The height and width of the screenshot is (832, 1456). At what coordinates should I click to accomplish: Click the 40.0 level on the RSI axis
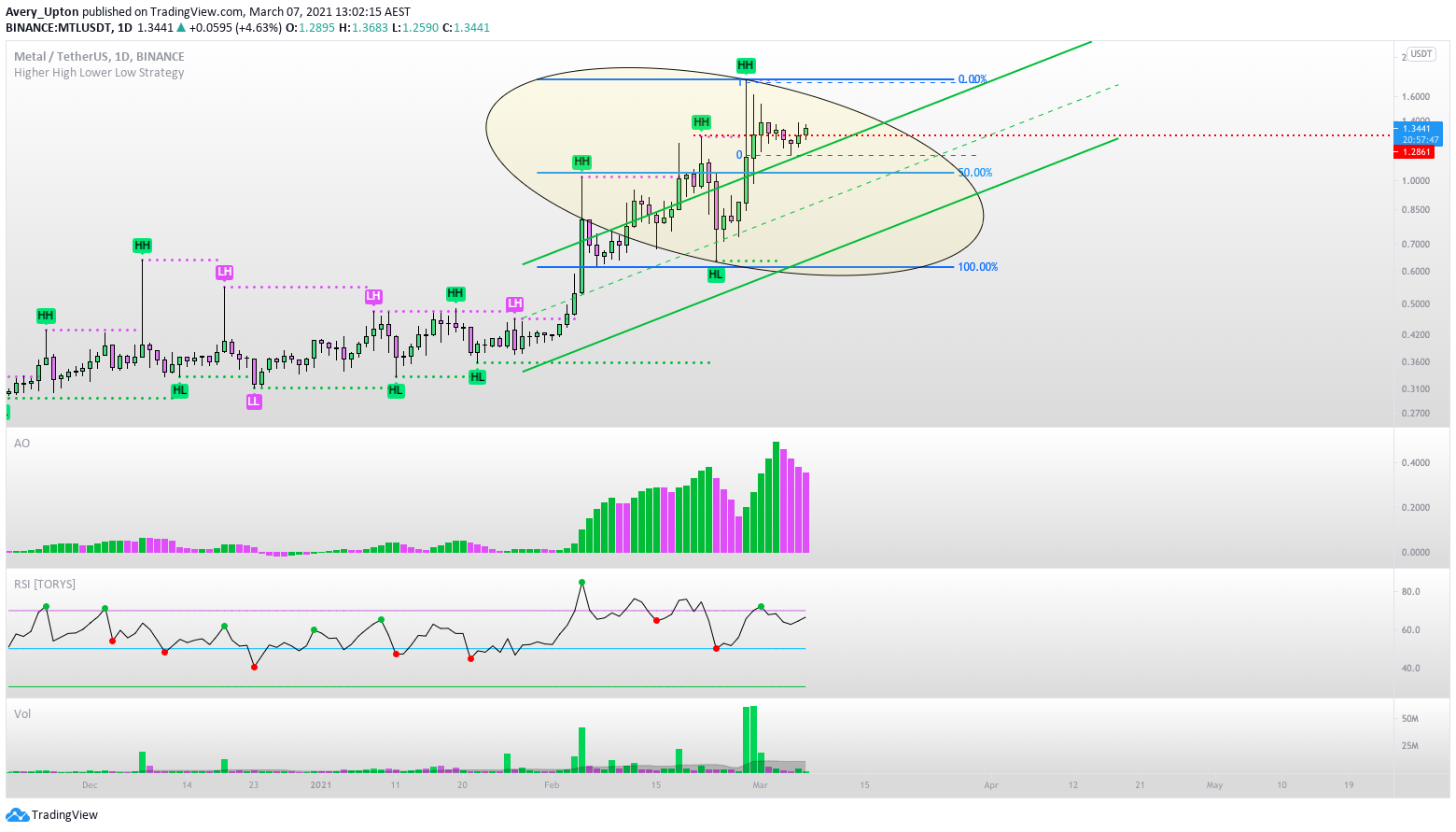pos(1411,669)
